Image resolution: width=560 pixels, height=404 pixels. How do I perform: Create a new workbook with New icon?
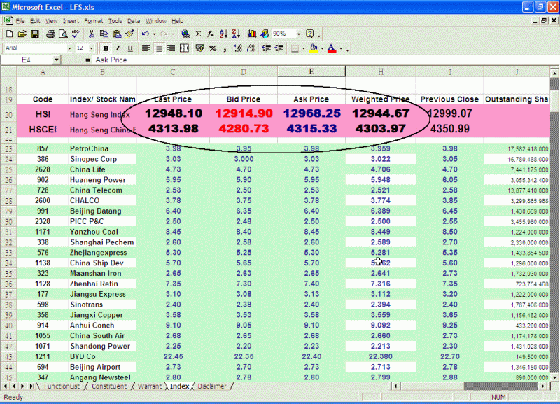[10, 34]
